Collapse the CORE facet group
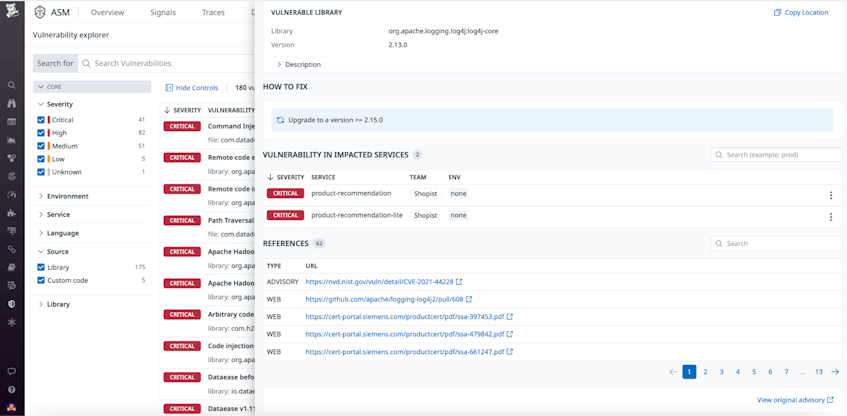The height and width of the screenshot is (416, 847). (92, 87)
